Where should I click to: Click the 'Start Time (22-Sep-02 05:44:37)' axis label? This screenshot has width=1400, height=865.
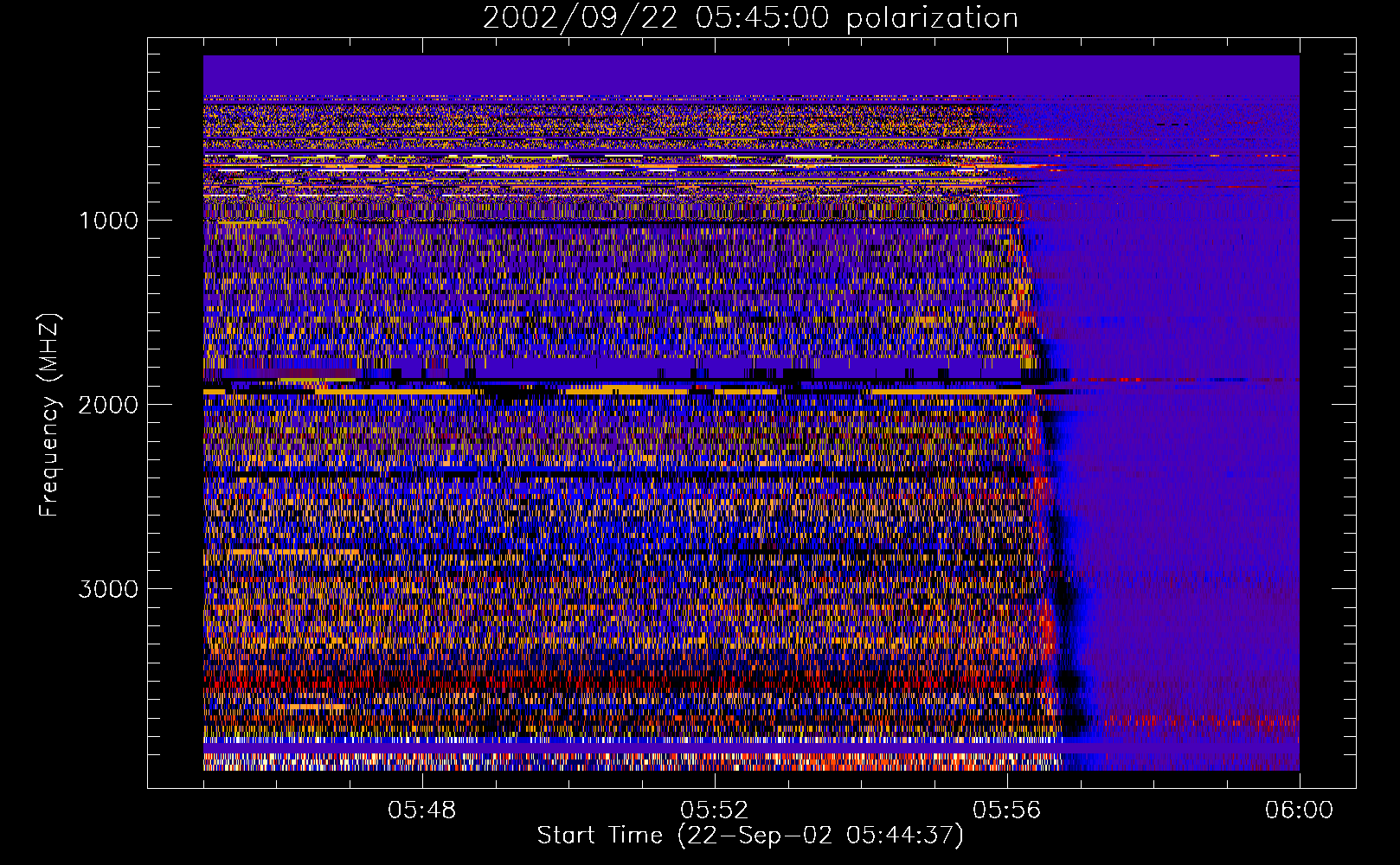(750, 836)
